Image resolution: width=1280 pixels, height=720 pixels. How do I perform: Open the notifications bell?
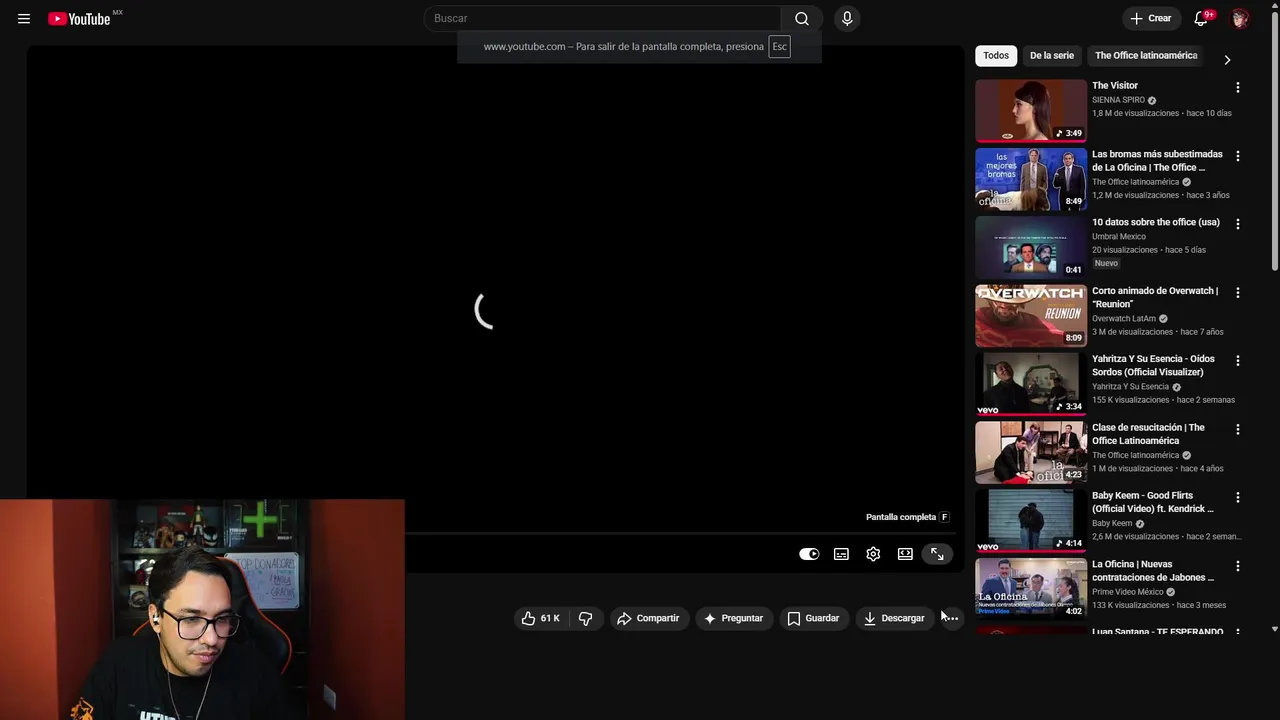(1202, 18)
